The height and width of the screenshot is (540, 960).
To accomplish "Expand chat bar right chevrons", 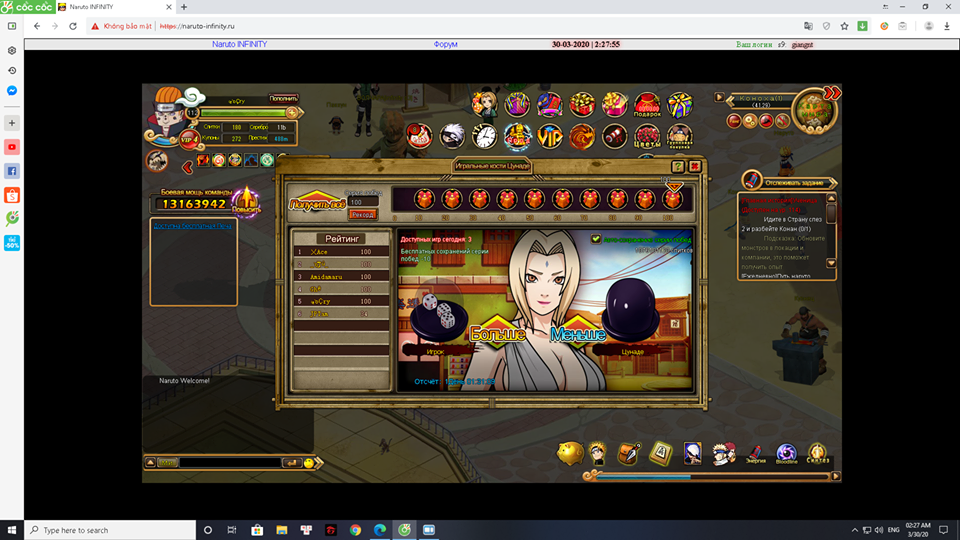I will 319,463.
